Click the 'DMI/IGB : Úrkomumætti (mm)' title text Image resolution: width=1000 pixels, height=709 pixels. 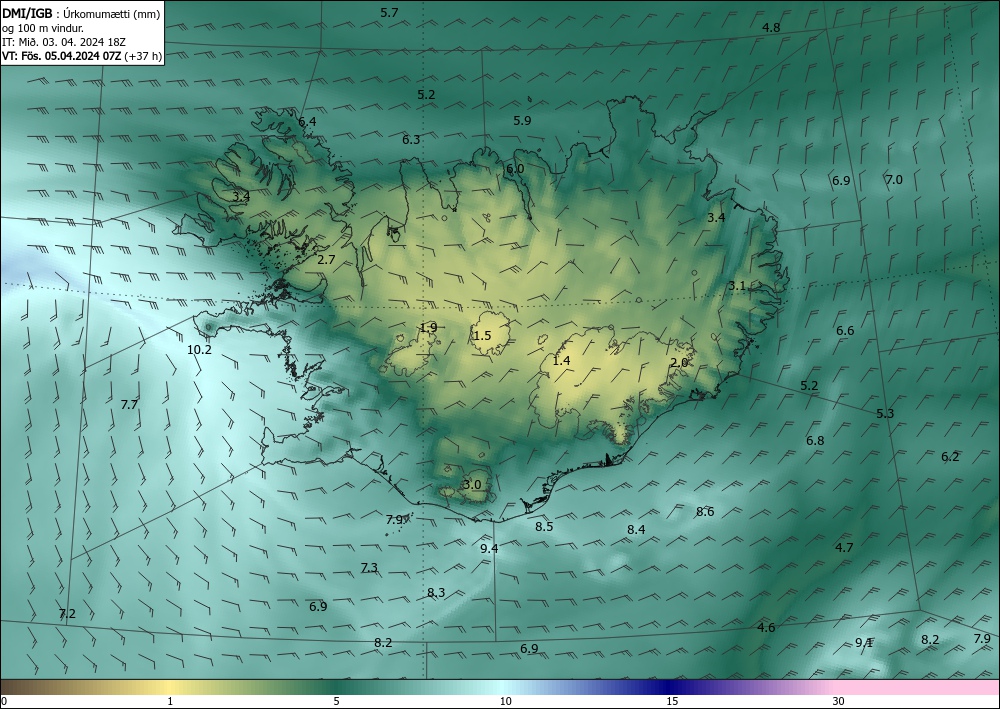pyautogui.click(x=81, y=13)
